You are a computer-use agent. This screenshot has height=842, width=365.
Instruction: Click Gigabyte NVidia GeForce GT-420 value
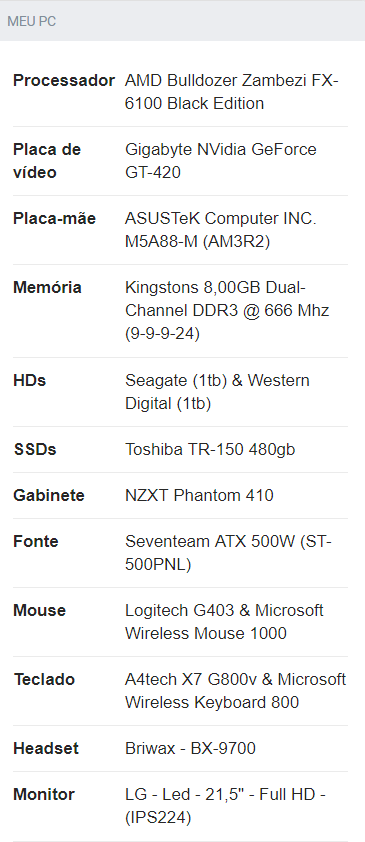221,161
